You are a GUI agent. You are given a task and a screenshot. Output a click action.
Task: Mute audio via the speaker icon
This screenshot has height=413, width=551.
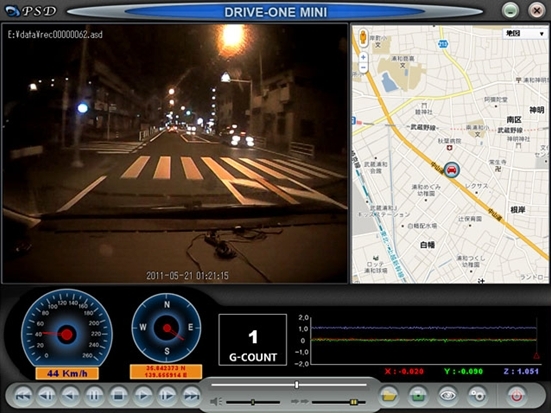pos(216,401)
